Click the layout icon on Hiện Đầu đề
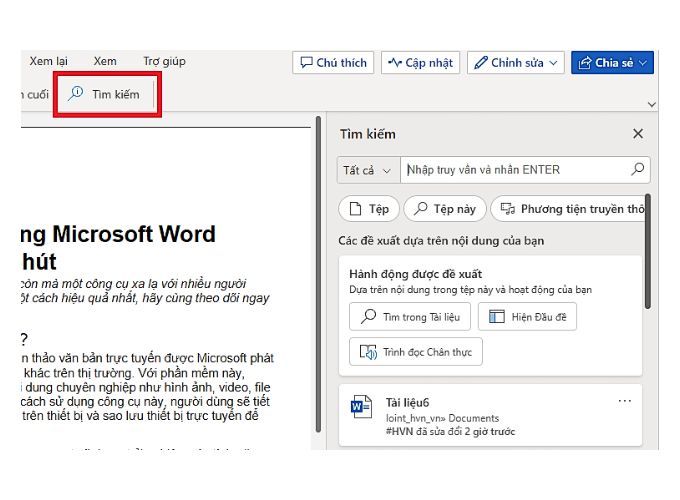 pyautogui.click(x=497, y=317)
